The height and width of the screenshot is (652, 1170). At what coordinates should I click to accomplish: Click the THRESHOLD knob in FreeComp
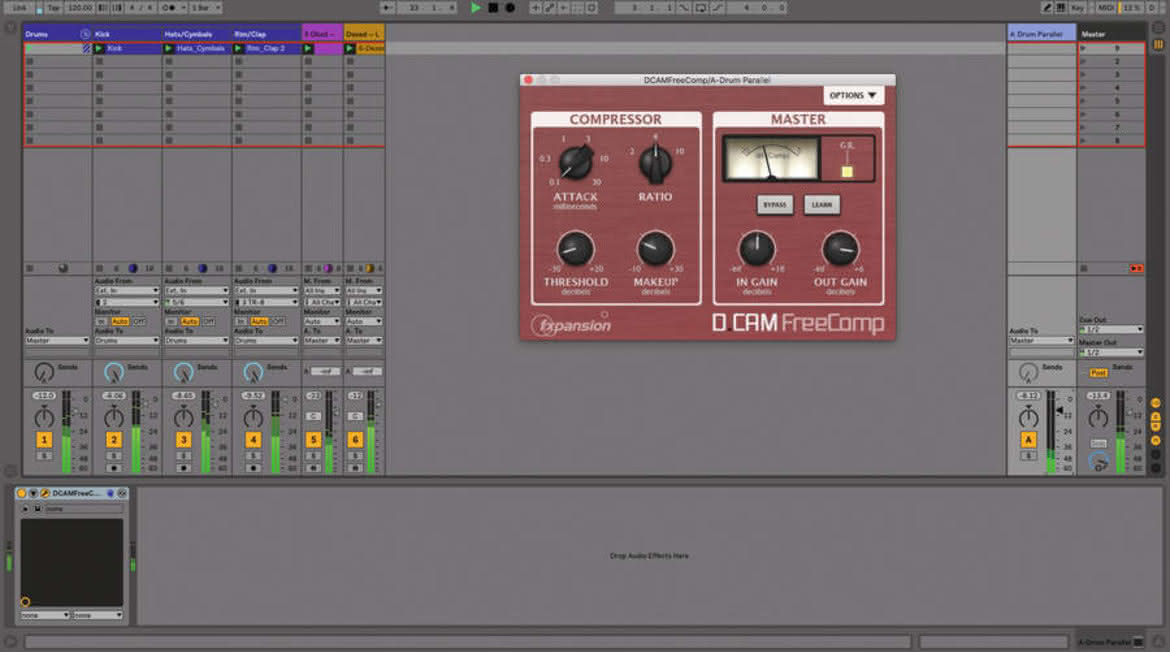(x=575, y=249)
